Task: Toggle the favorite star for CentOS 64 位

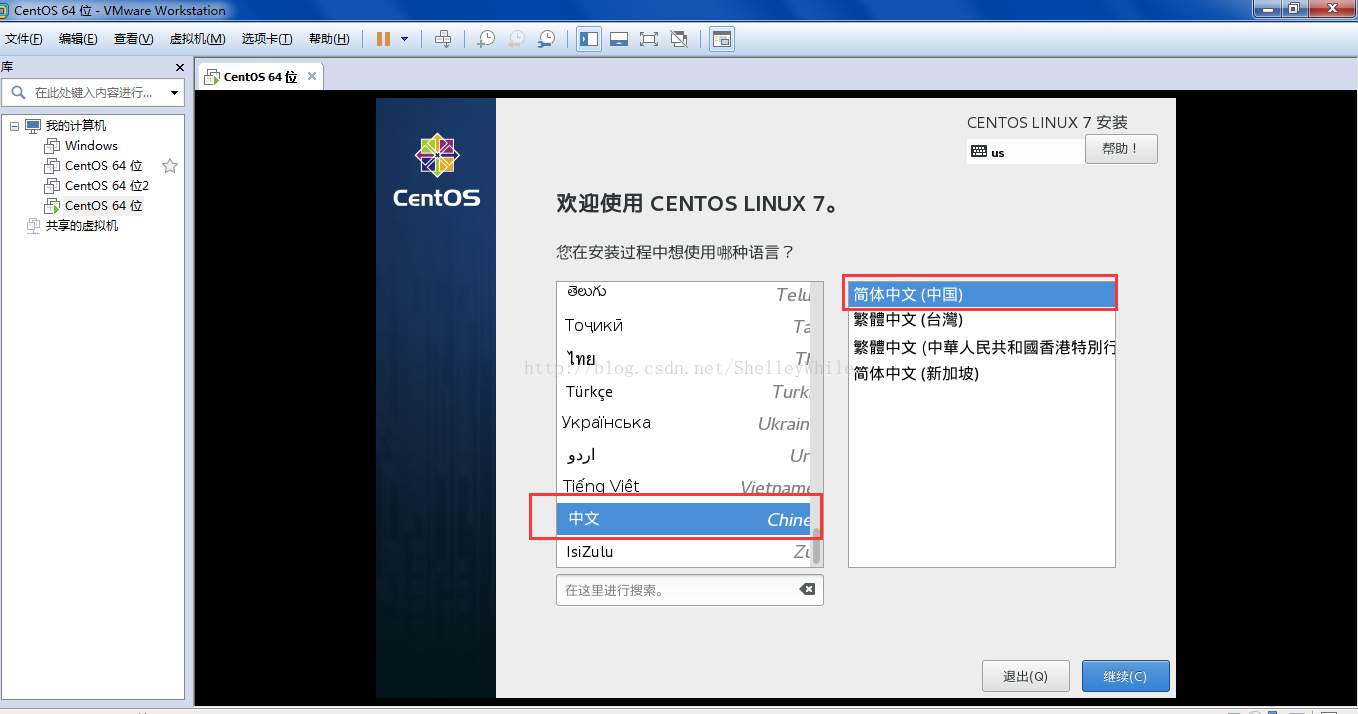Action: (170, 166)
